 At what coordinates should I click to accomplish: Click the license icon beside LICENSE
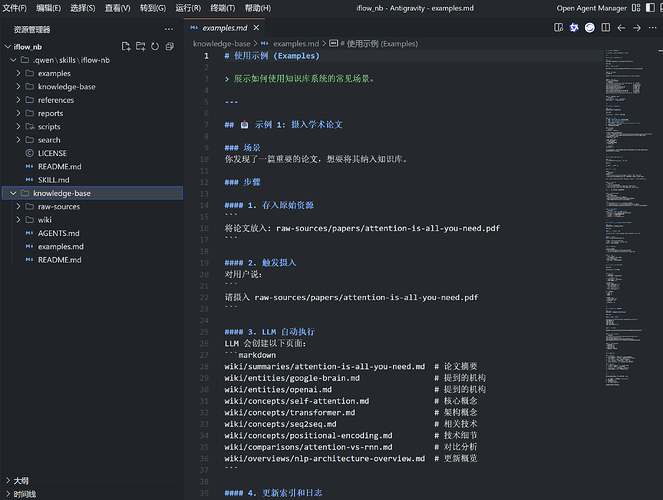tap(30, 153)
